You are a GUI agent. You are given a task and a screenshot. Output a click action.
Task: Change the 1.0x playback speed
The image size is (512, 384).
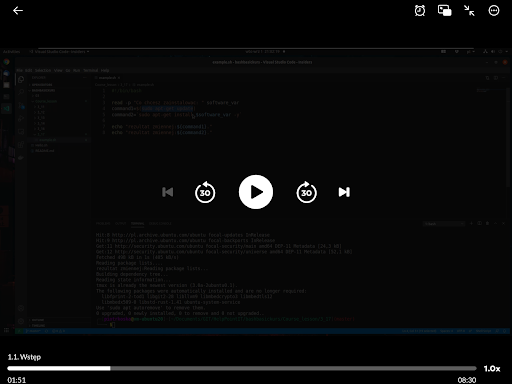(492, 369)
